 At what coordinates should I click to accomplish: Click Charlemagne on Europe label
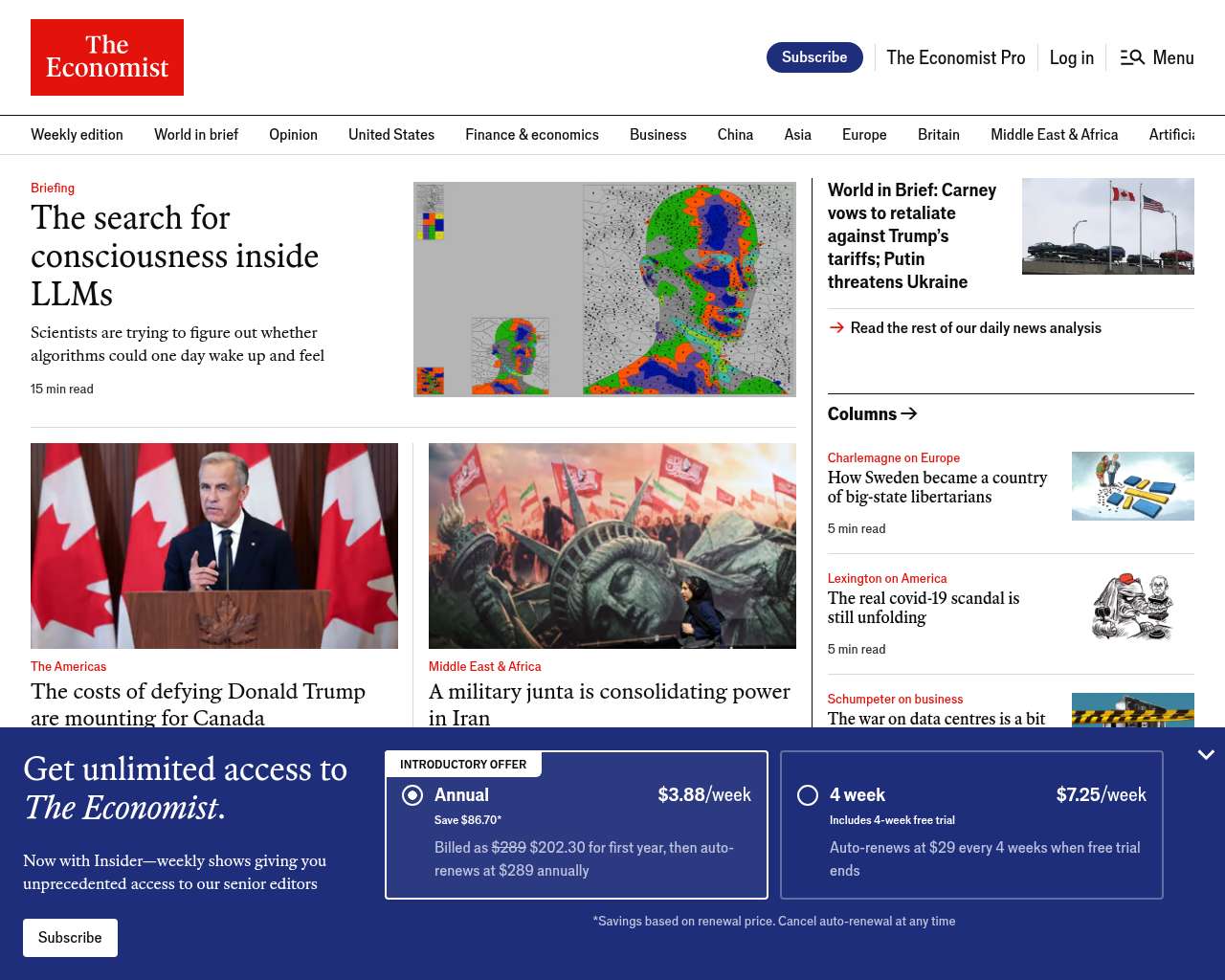tap(894, 457)
